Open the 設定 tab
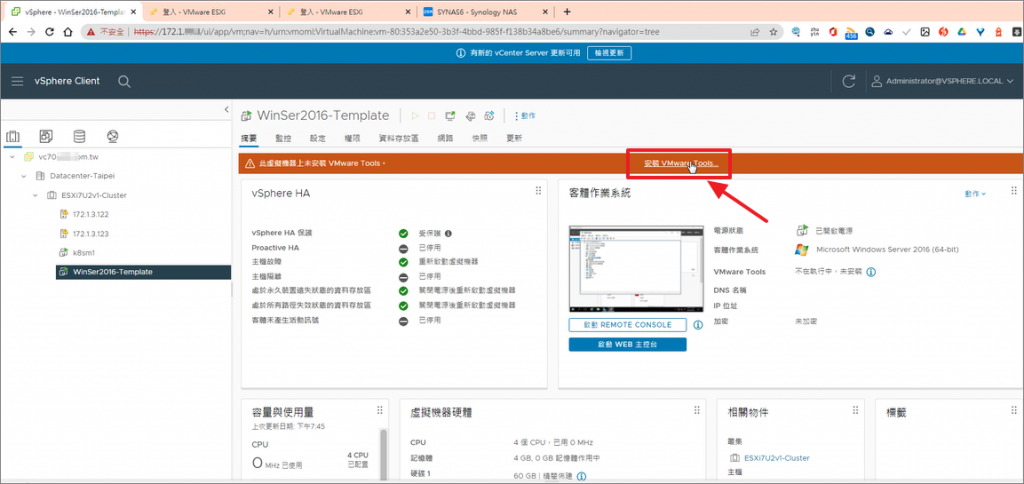 317,138
